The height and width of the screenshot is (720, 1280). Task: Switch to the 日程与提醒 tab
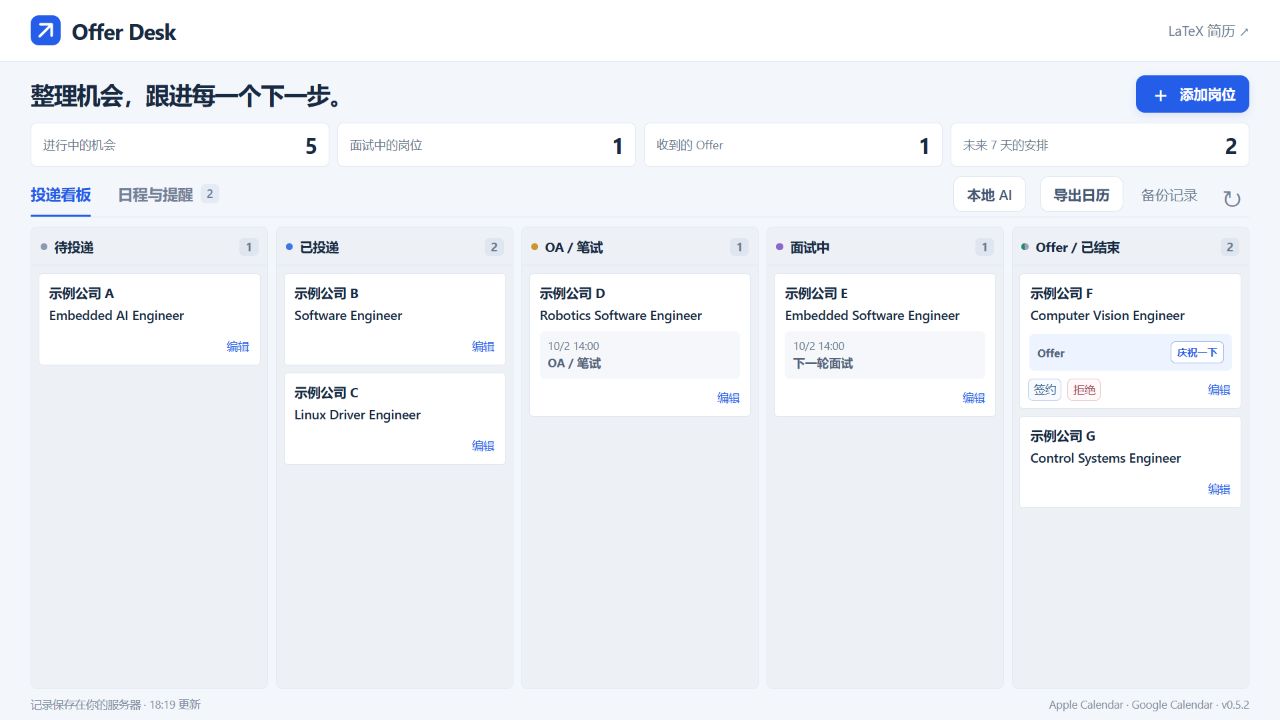(x=167, y=195)
